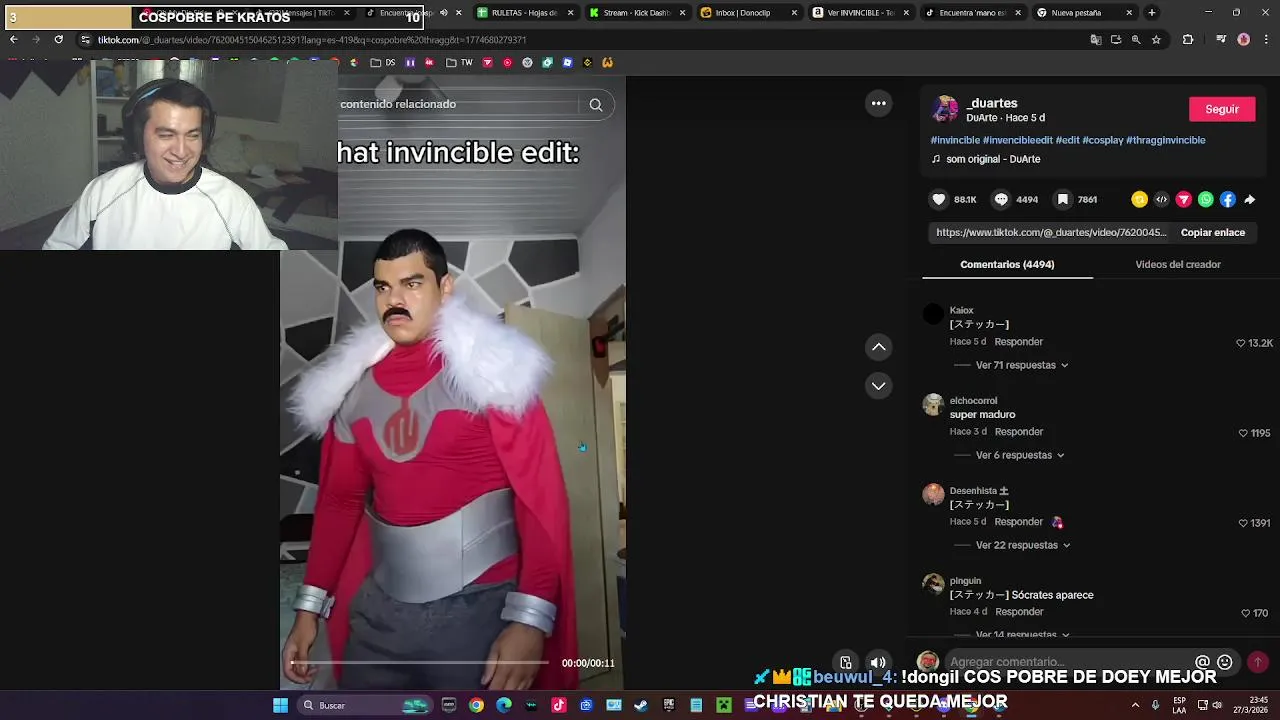1280x720 pixels.
Task: Open the #cosplay hashtag
Action: click(x=1102, y=140)
